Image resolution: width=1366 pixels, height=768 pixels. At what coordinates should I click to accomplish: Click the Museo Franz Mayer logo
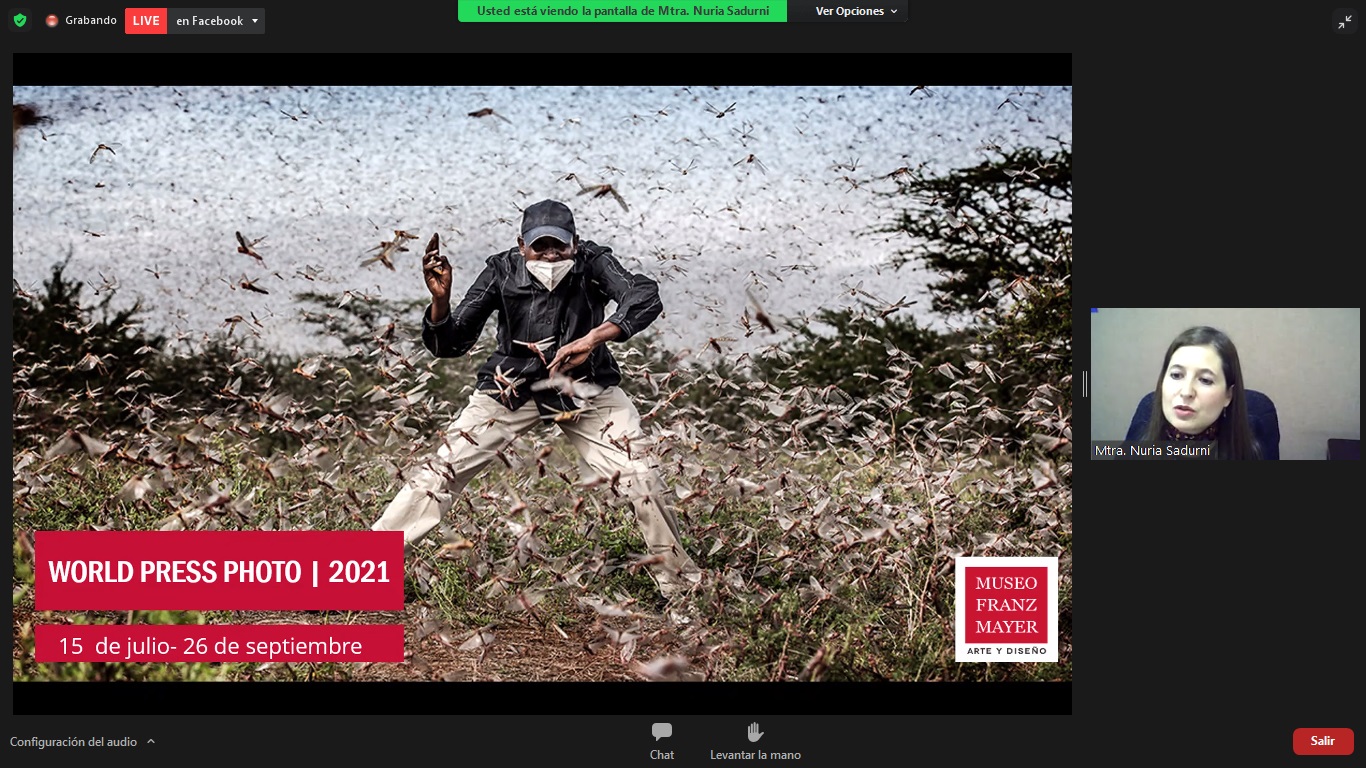pyautogui.click(x=1006, y=609)
